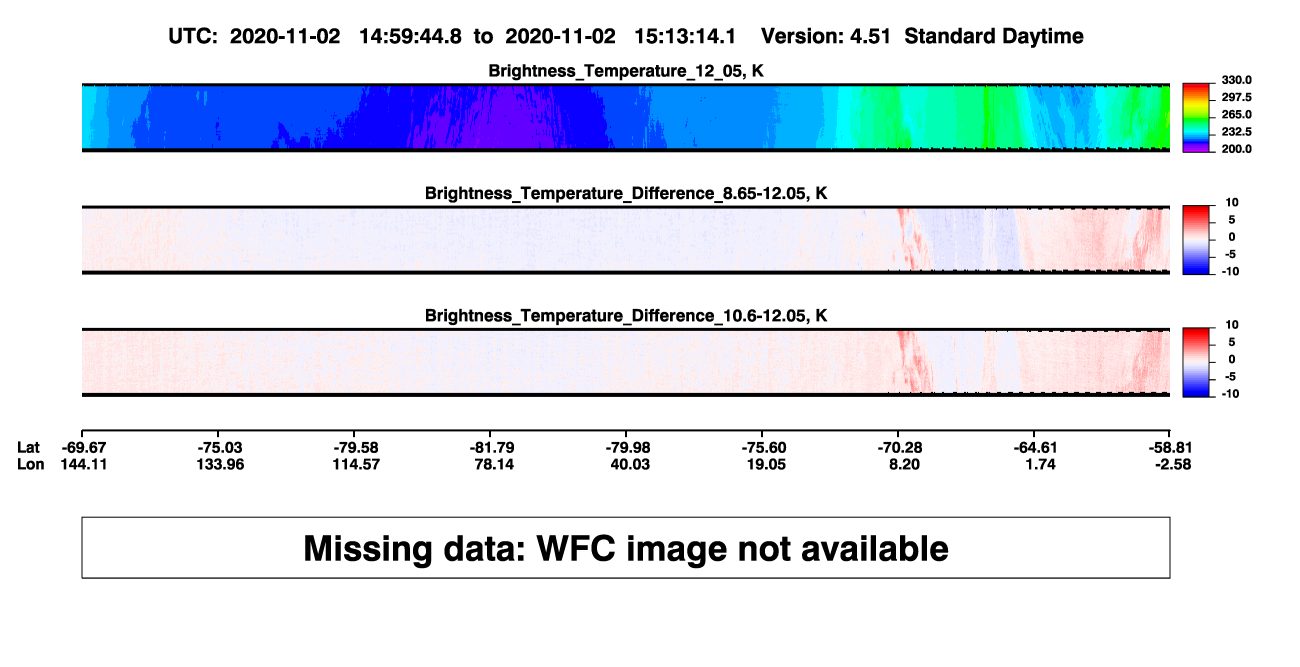Click the longitude value '144.11'
The width and height of the screenshot is (1300, 667).
[x=84, y=464]
